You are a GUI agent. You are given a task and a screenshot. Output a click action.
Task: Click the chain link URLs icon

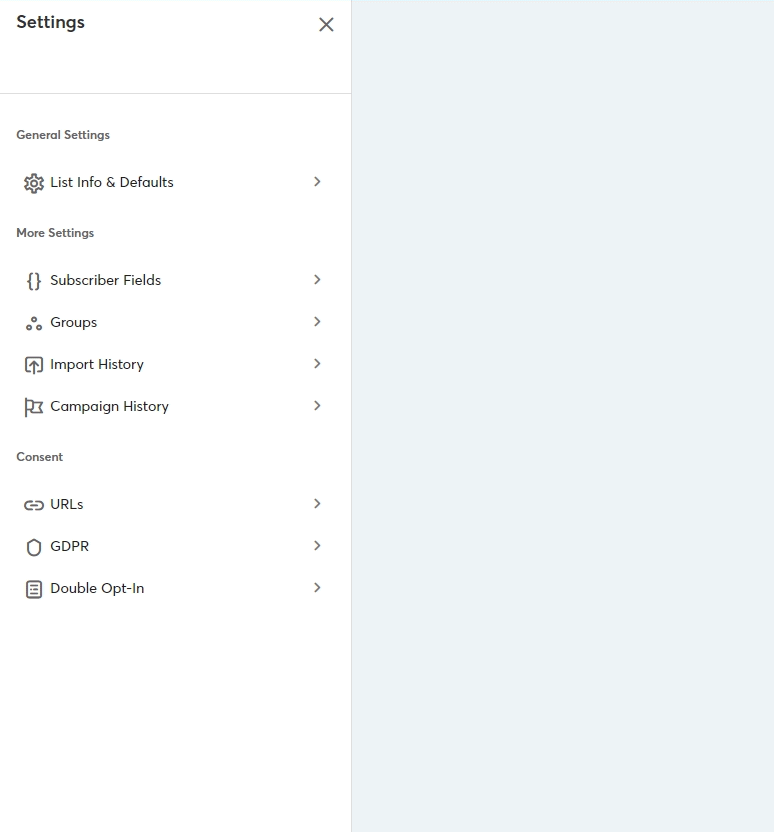coord(34,505)
